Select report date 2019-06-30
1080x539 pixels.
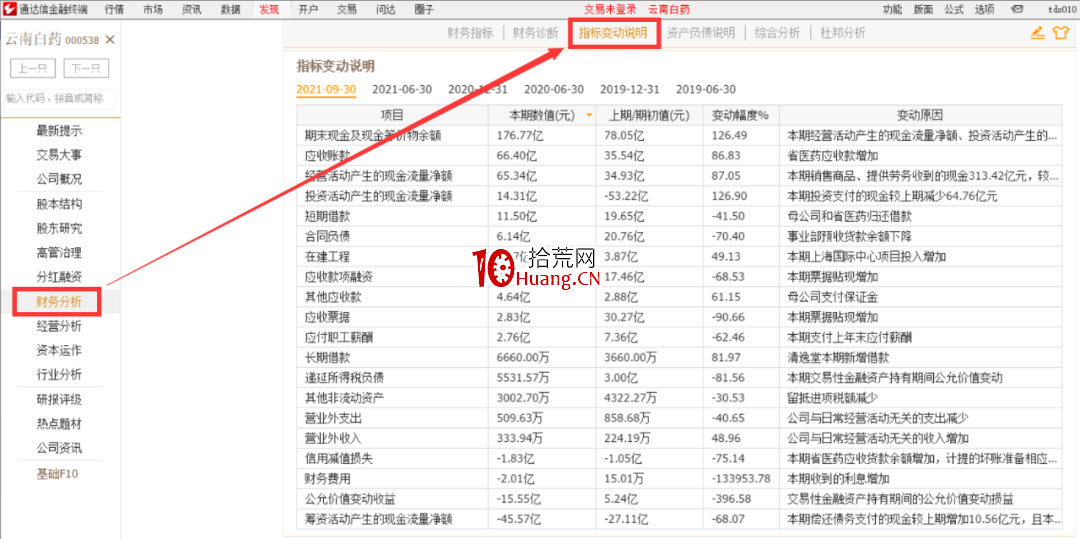706,89
